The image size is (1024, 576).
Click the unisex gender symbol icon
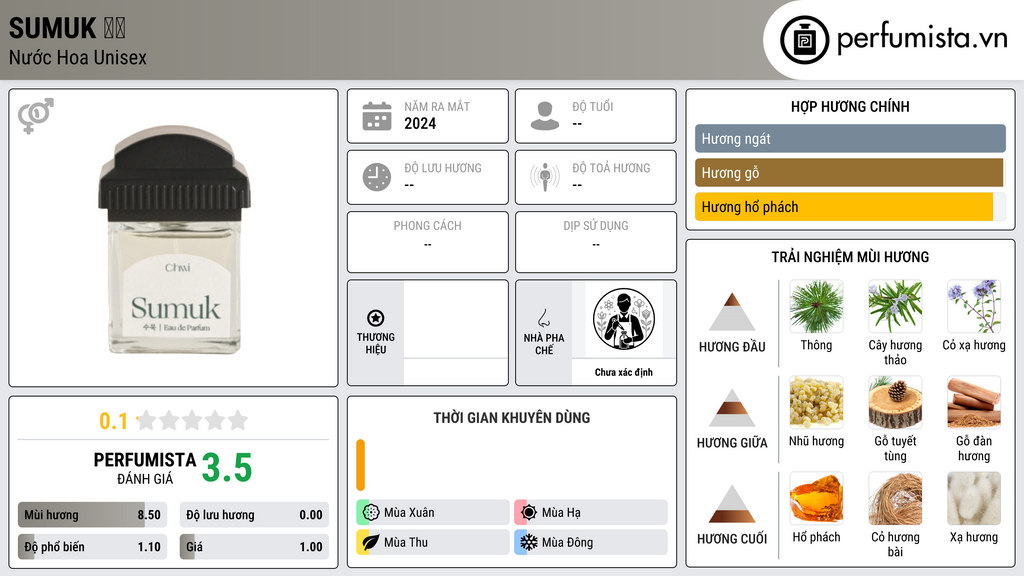pos(35,116)
